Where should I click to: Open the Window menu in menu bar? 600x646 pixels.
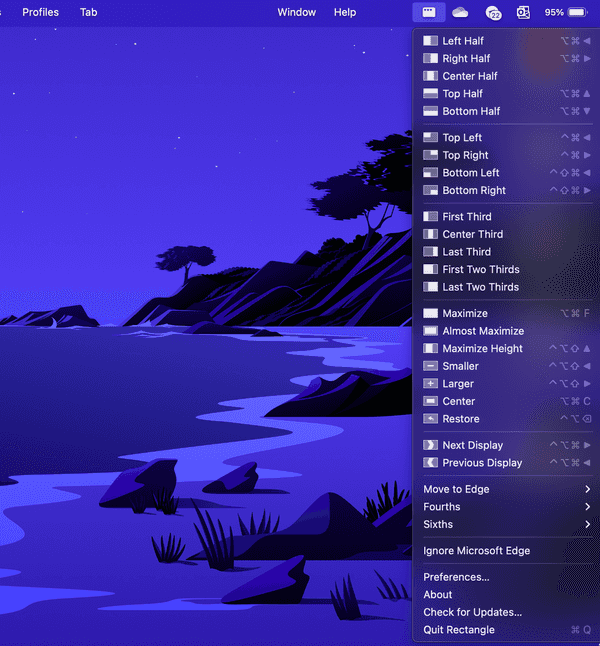point(297,12)
